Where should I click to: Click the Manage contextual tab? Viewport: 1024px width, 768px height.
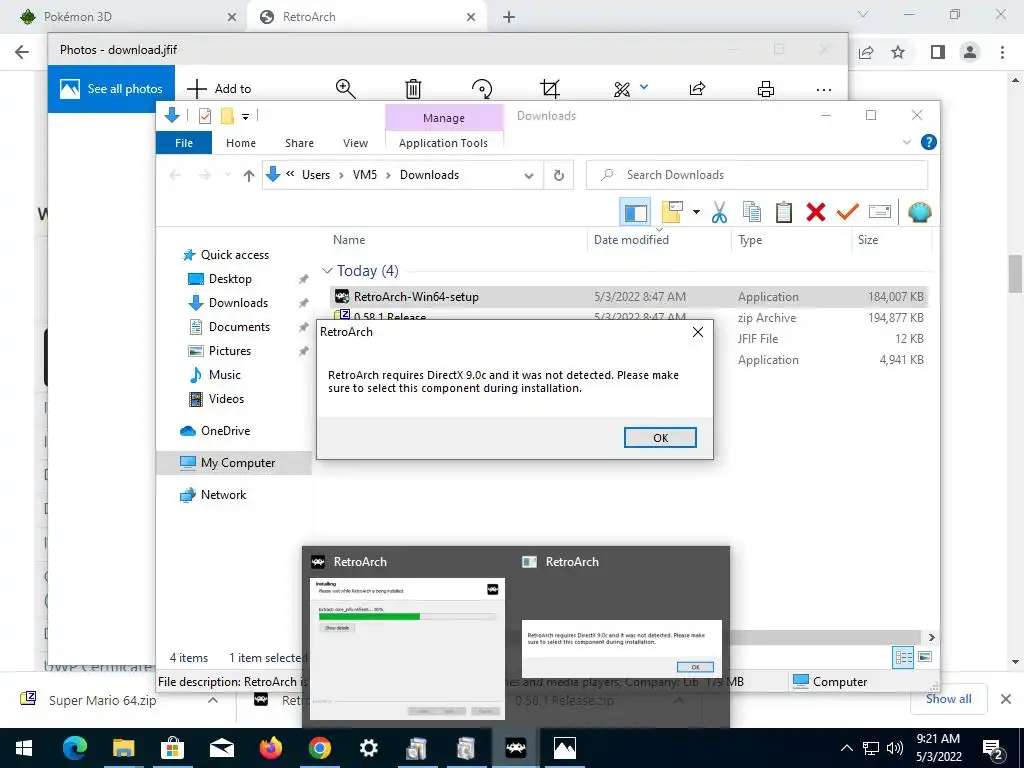coord(444,118)
